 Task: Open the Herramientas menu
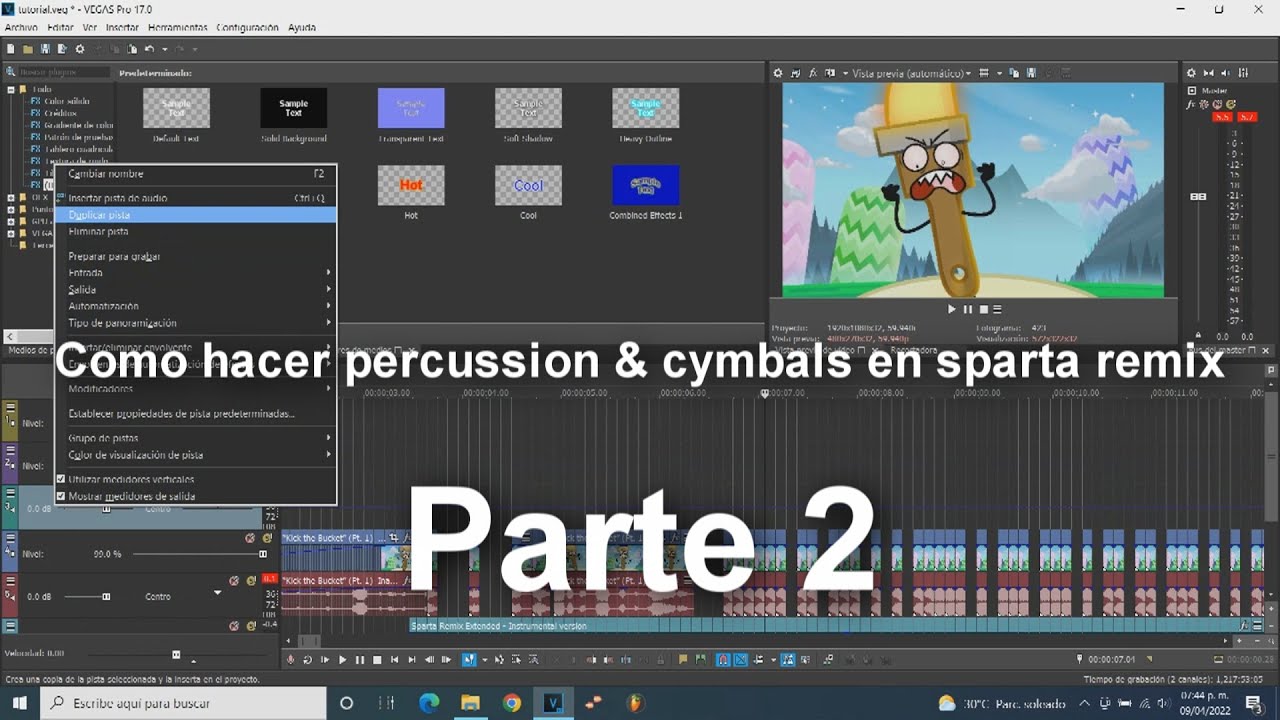click(177, 27)
